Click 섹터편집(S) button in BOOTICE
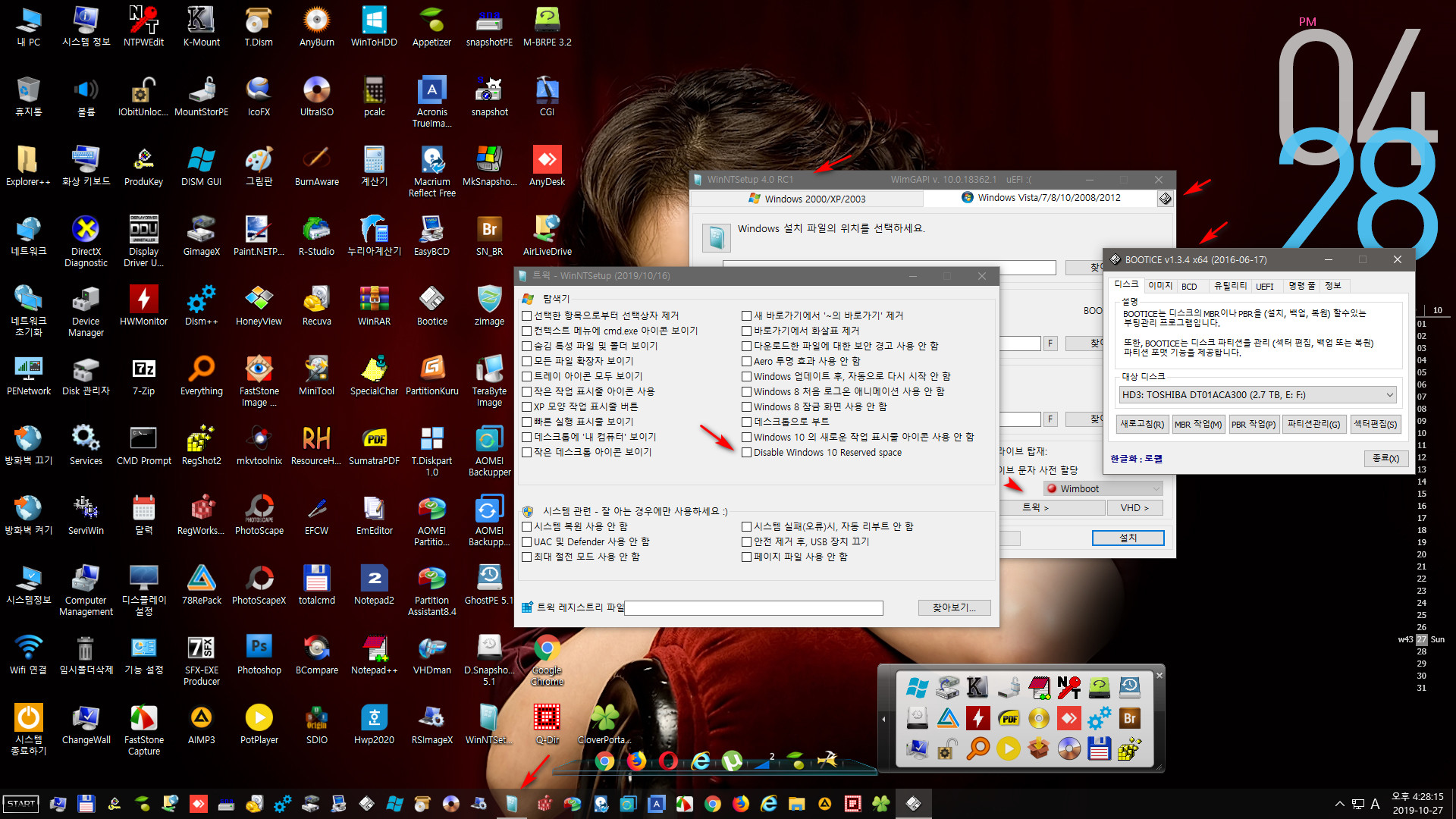The width and height of the screenshot is (1456, 819). click(1375, 425)
